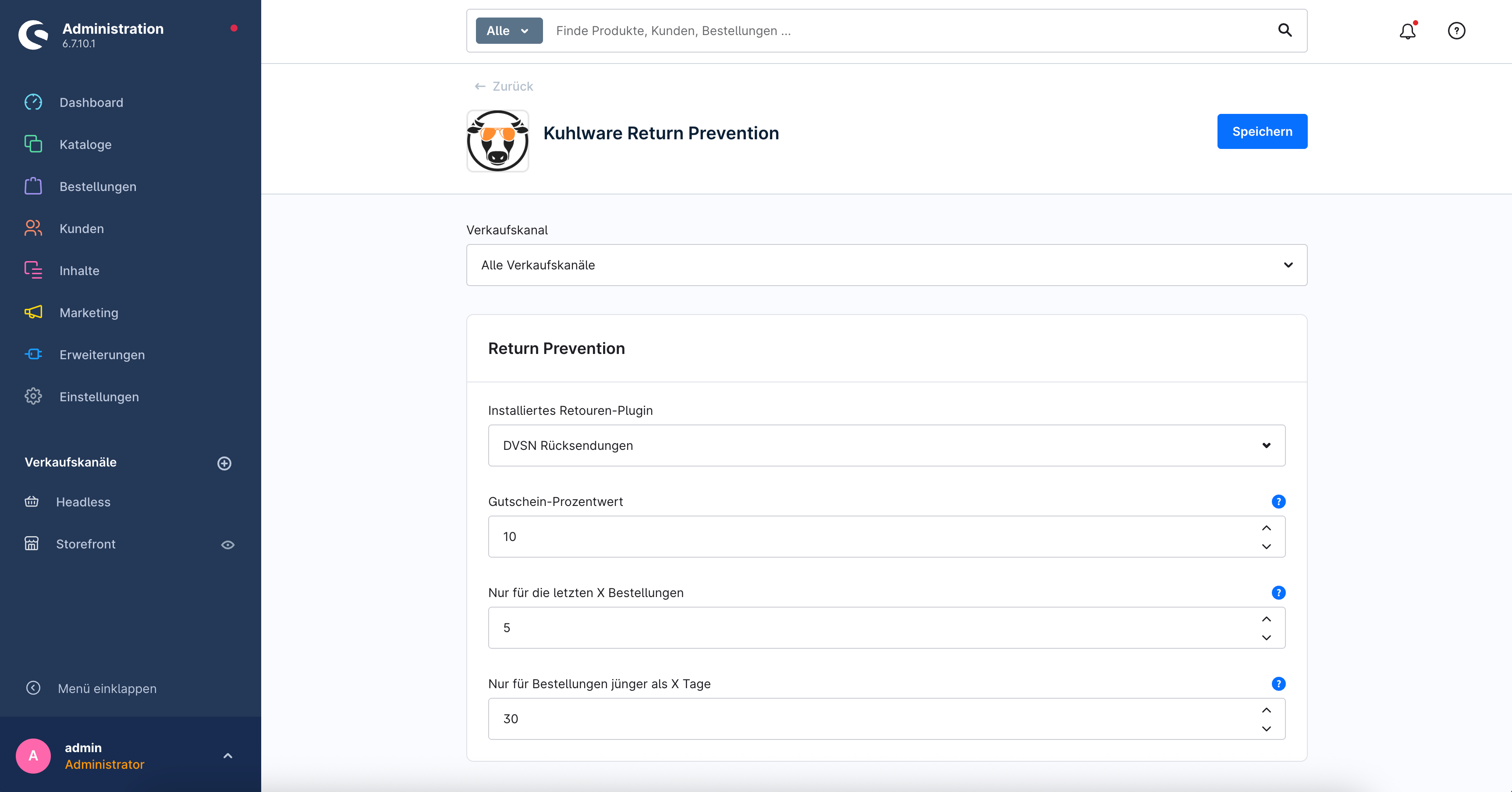Click the search magnifier icon
Screen dimensions: 1512x792
coord(1285,31)
